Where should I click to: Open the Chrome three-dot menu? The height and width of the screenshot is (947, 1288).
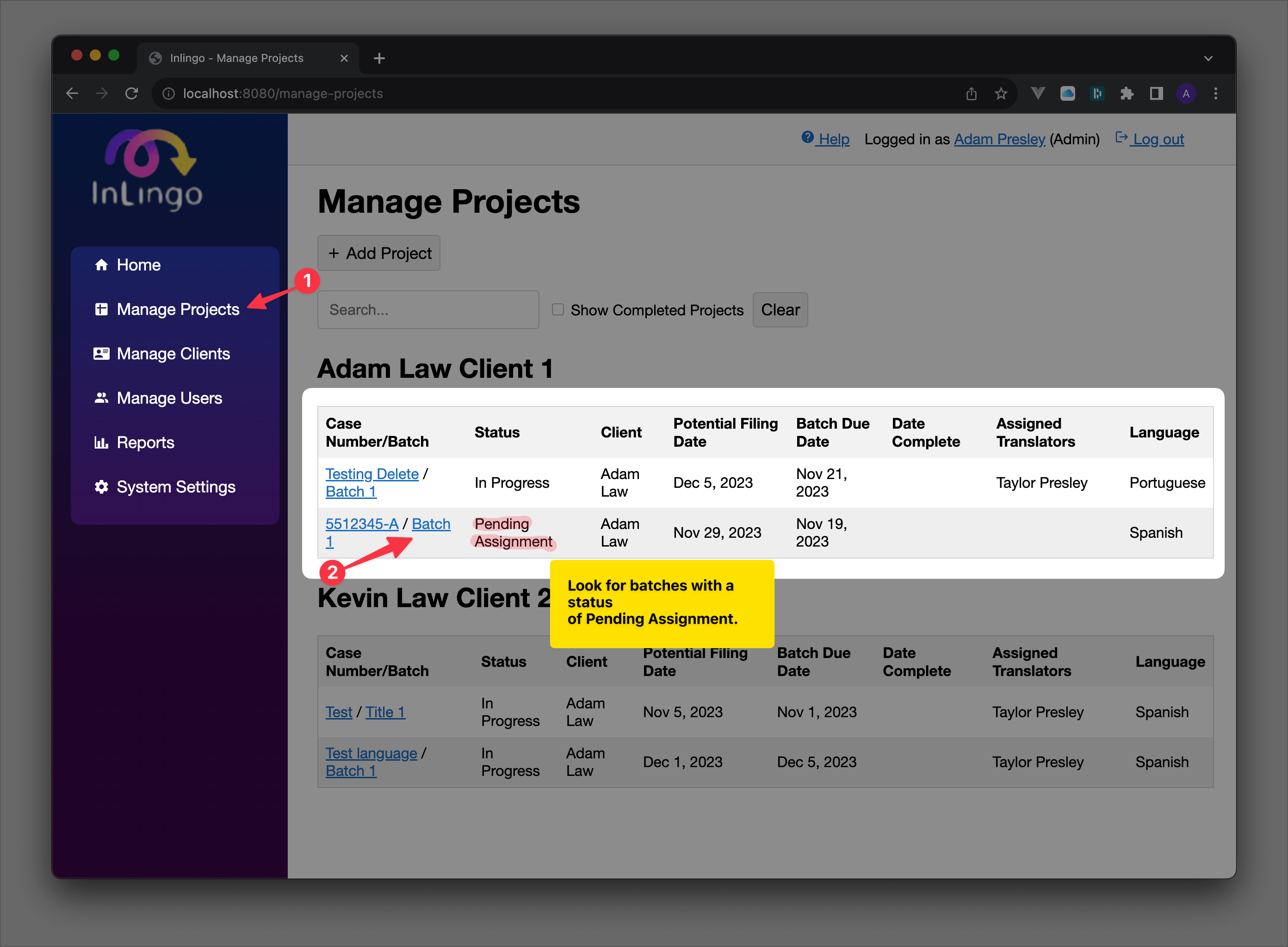[x=1216, y=93]
